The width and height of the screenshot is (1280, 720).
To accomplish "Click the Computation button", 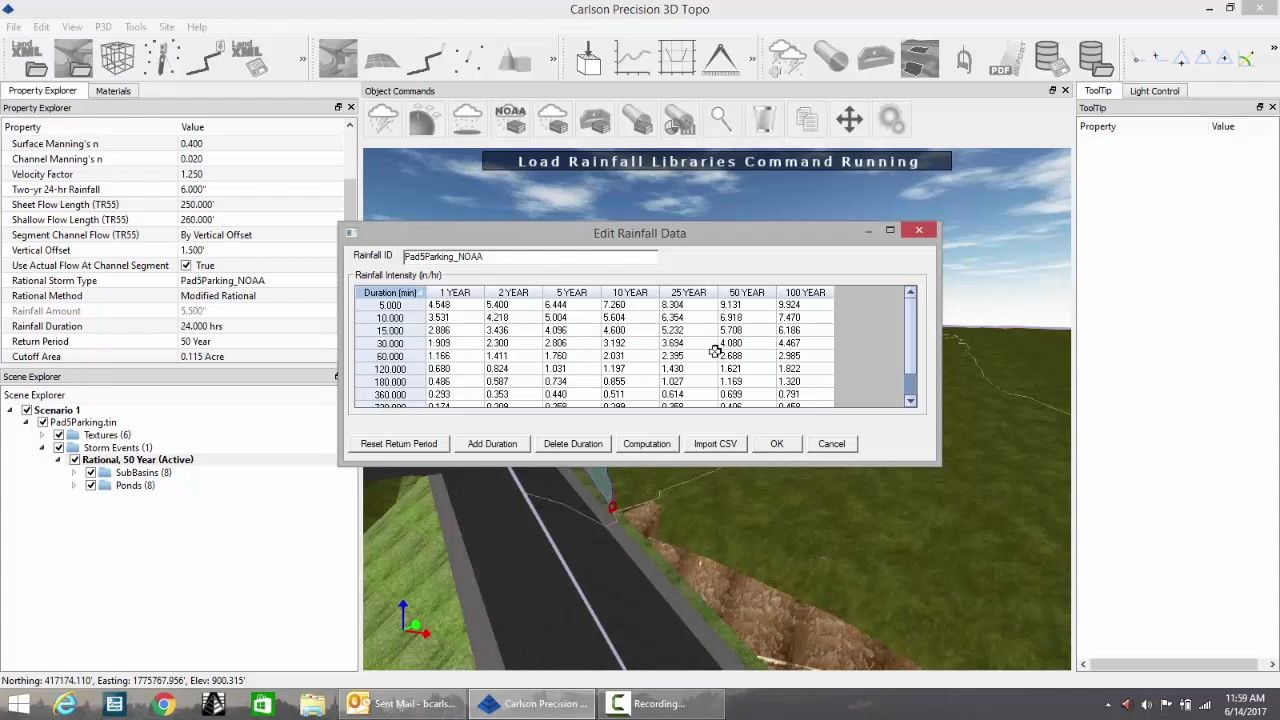I will click(647, 444).
